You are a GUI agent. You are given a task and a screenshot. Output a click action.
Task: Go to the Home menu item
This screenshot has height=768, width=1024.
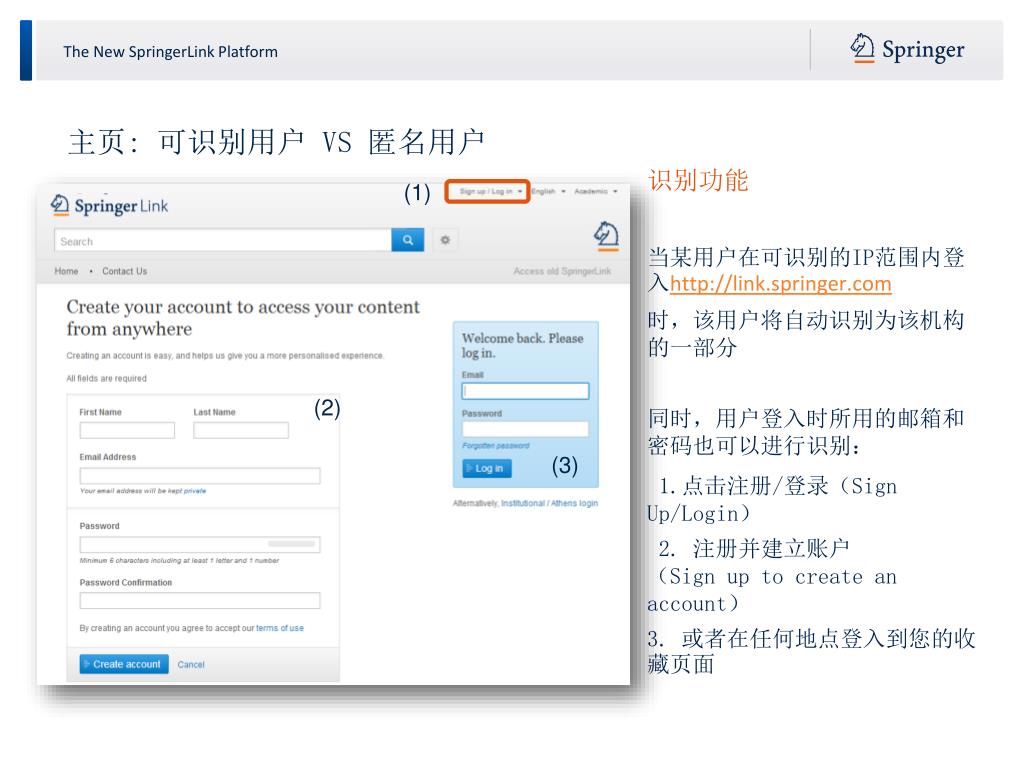[x=66, y=271]
